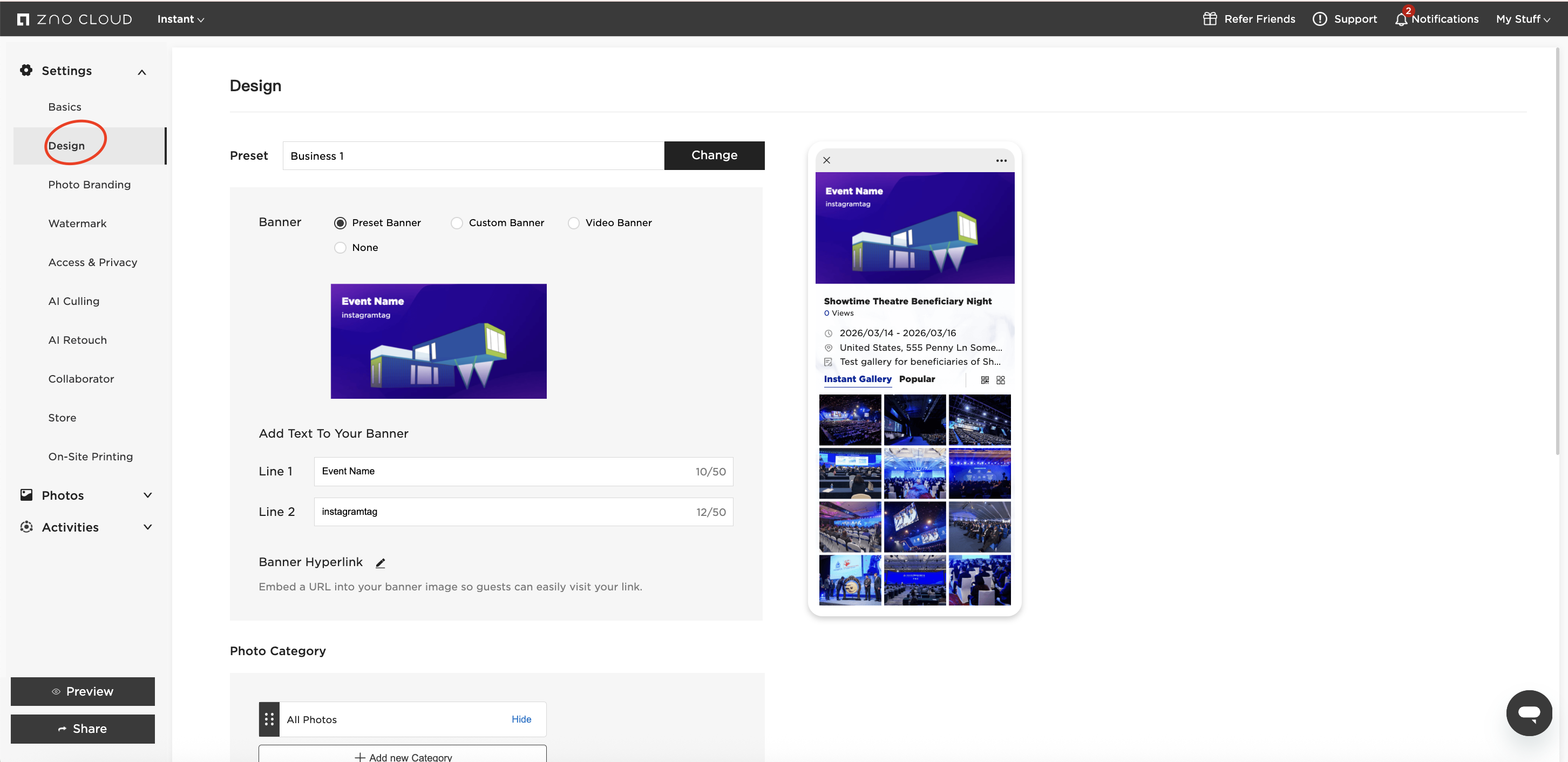Viewport: 1568px width, 762px height.
Task: Open the chat support bubble
Action: 1529,713
